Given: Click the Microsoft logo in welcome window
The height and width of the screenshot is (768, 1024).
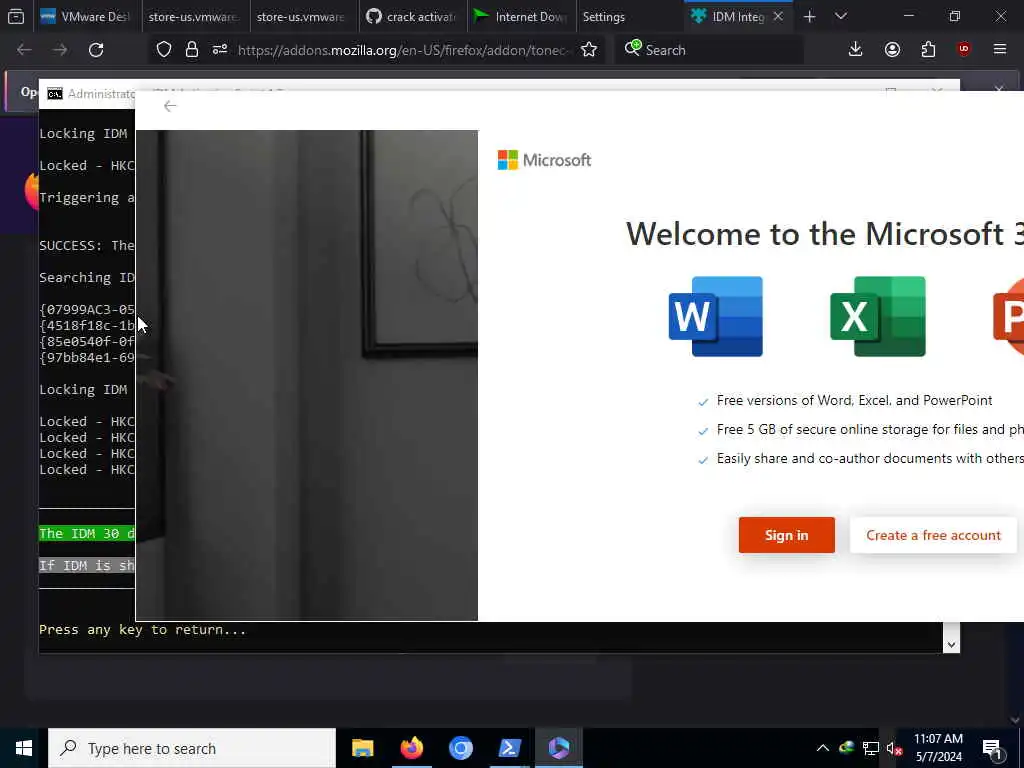Looking at the screenshot, I should click(x=544, y=160).
